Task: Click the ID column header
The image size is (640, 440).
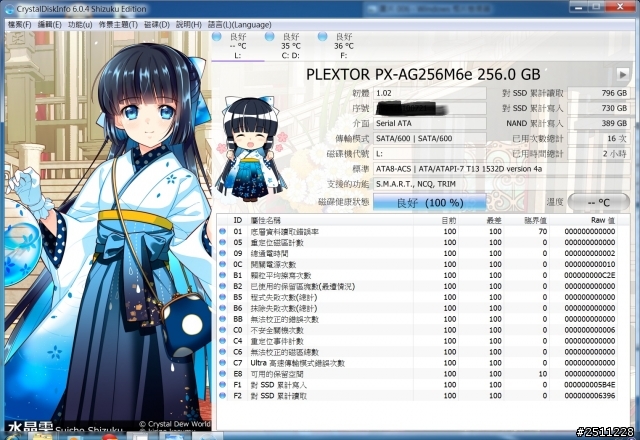Action: [238, 220]
